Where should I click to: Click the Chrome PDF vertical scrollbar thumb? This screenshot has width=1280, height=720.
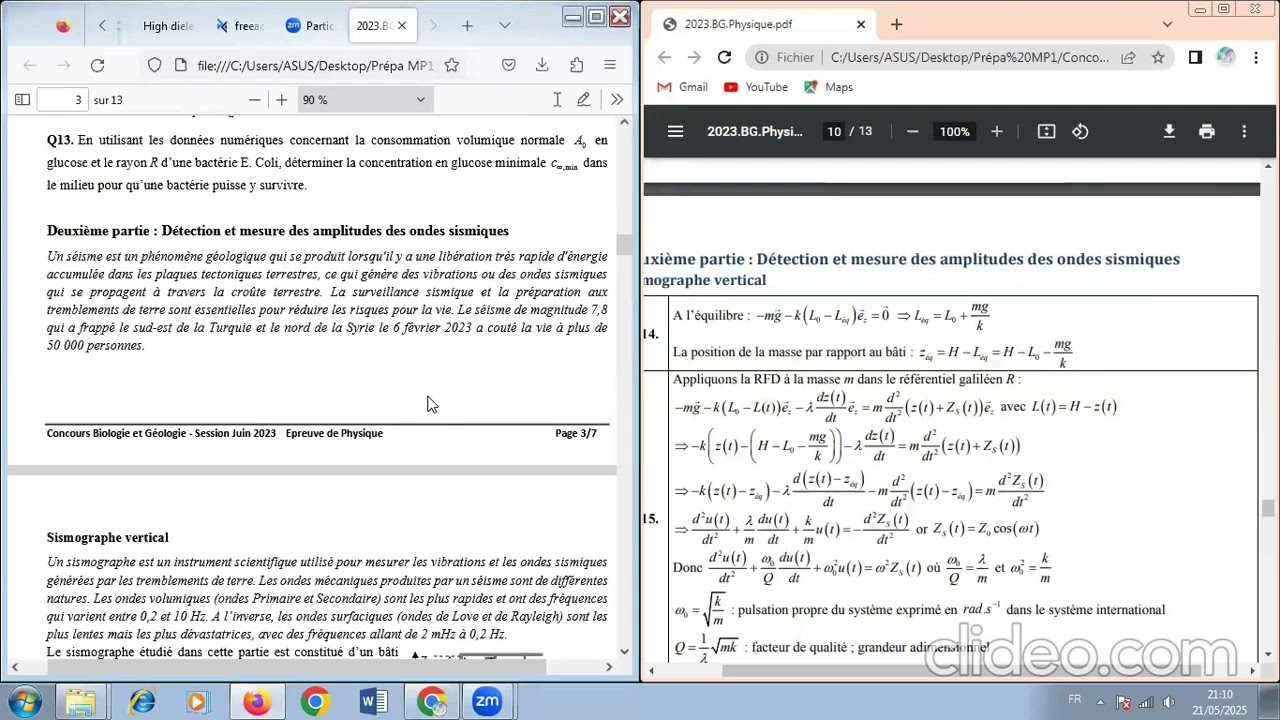(x=1268, y=508)
